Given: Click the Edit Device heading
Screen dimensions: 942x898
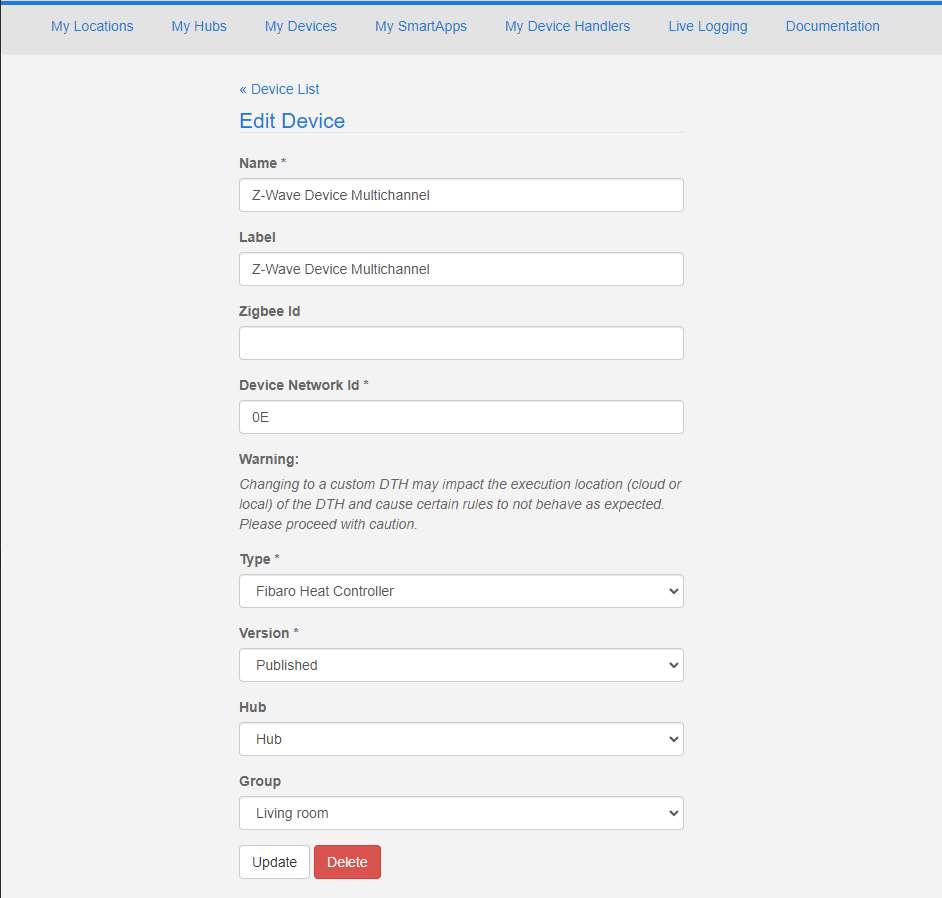Looking at the screenshot, I should [x=292, y=121].
